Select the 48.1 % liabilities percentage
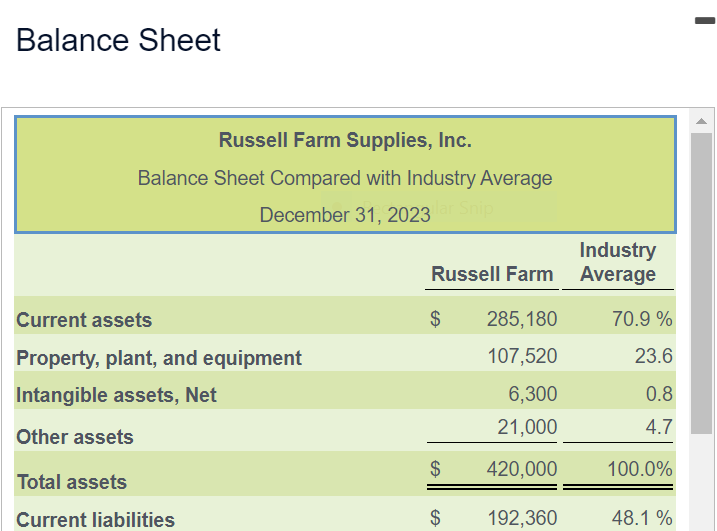The image size is (717, 531). click(x=642, y=518)
